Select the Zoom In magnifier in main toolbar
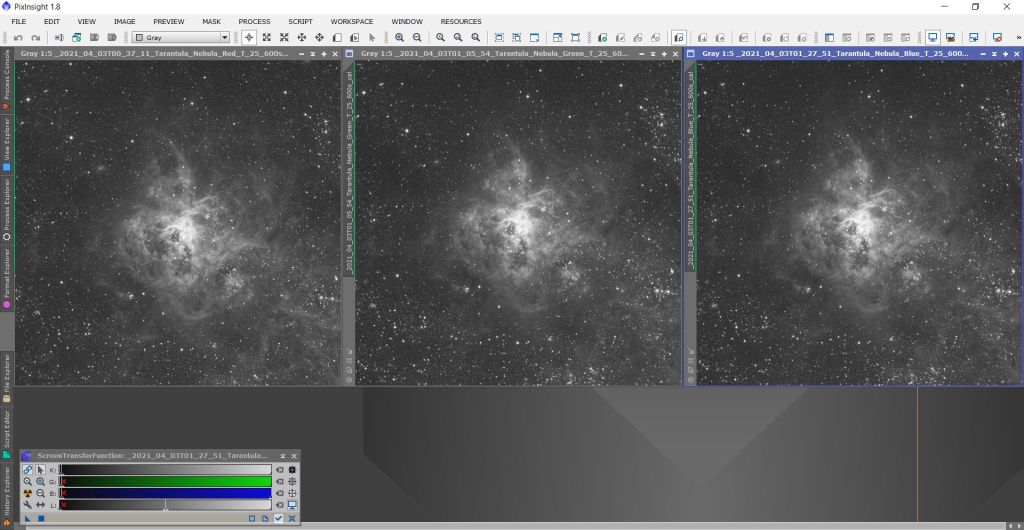The image size is (1024, 530). tap(400, 38)
